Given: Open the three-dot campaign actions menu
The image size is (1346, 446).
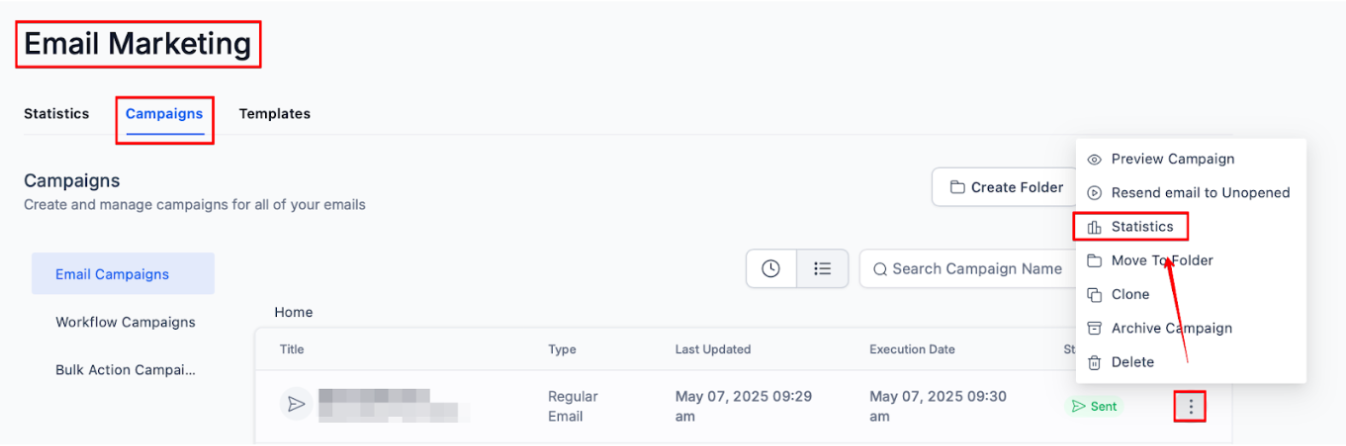Looking at the screenshot, I should coord(1190,407).
